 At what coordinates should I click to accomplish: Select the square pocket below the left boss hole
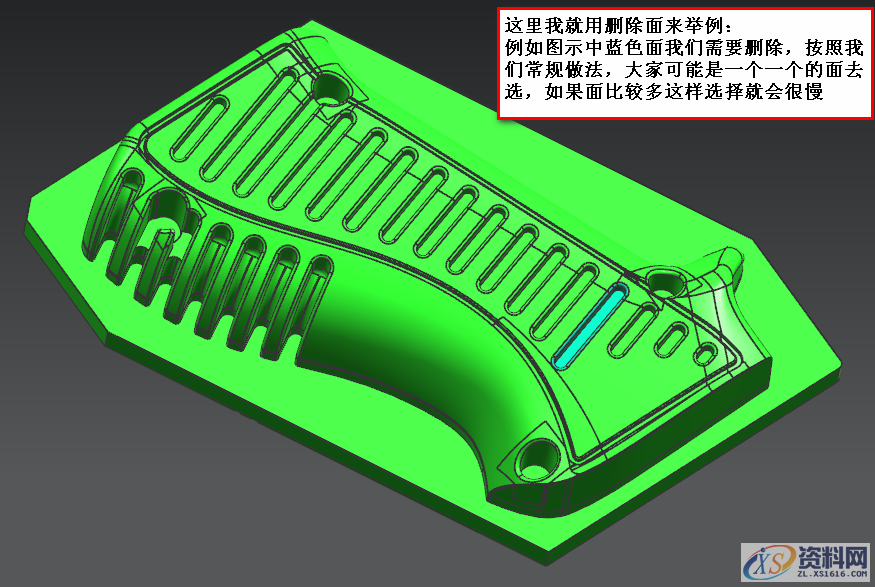[x=163, y=239]
